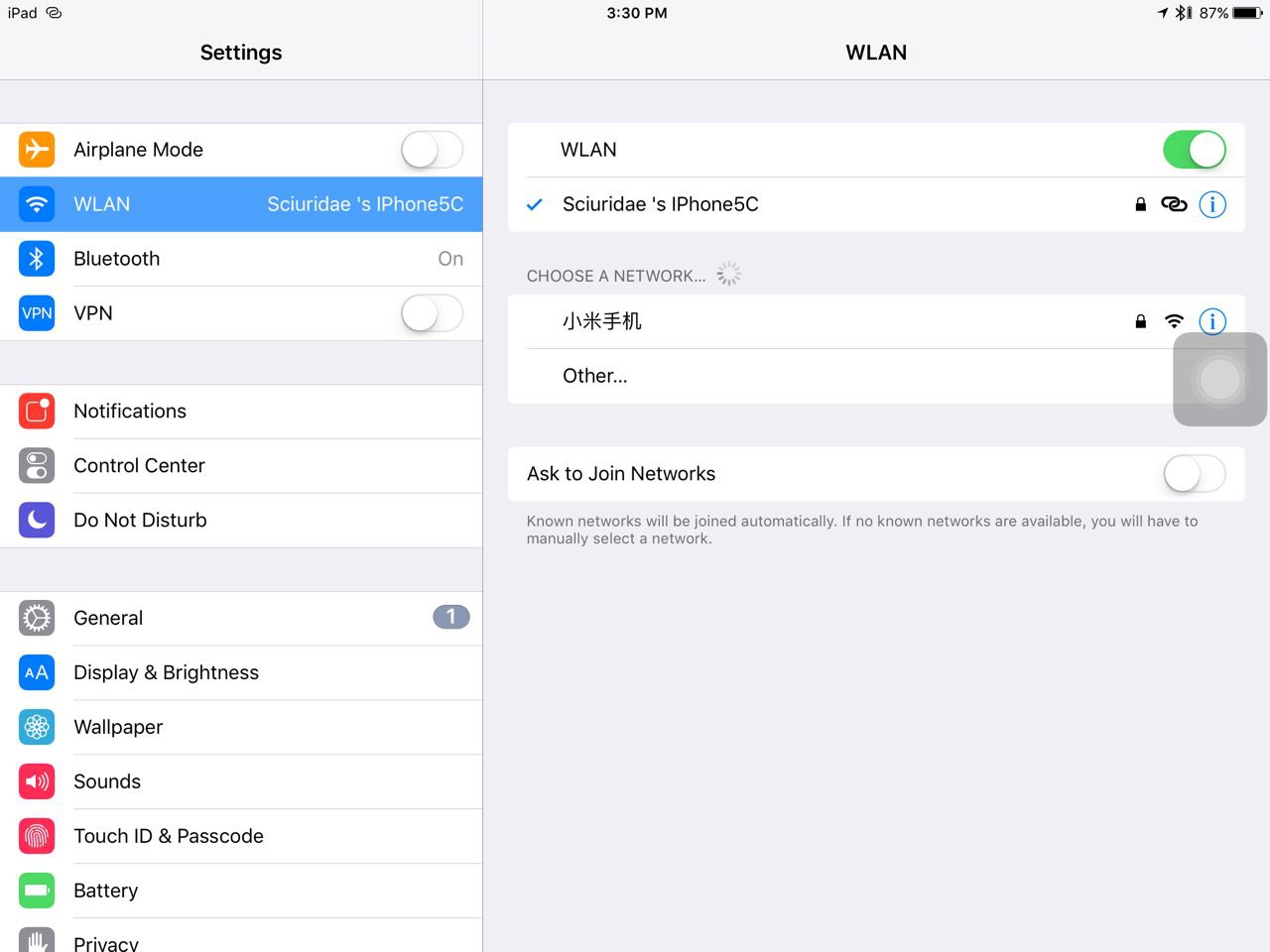Open info for 小米手机 network
The width and height of the screenshot is (1270, 952).
1212,321
